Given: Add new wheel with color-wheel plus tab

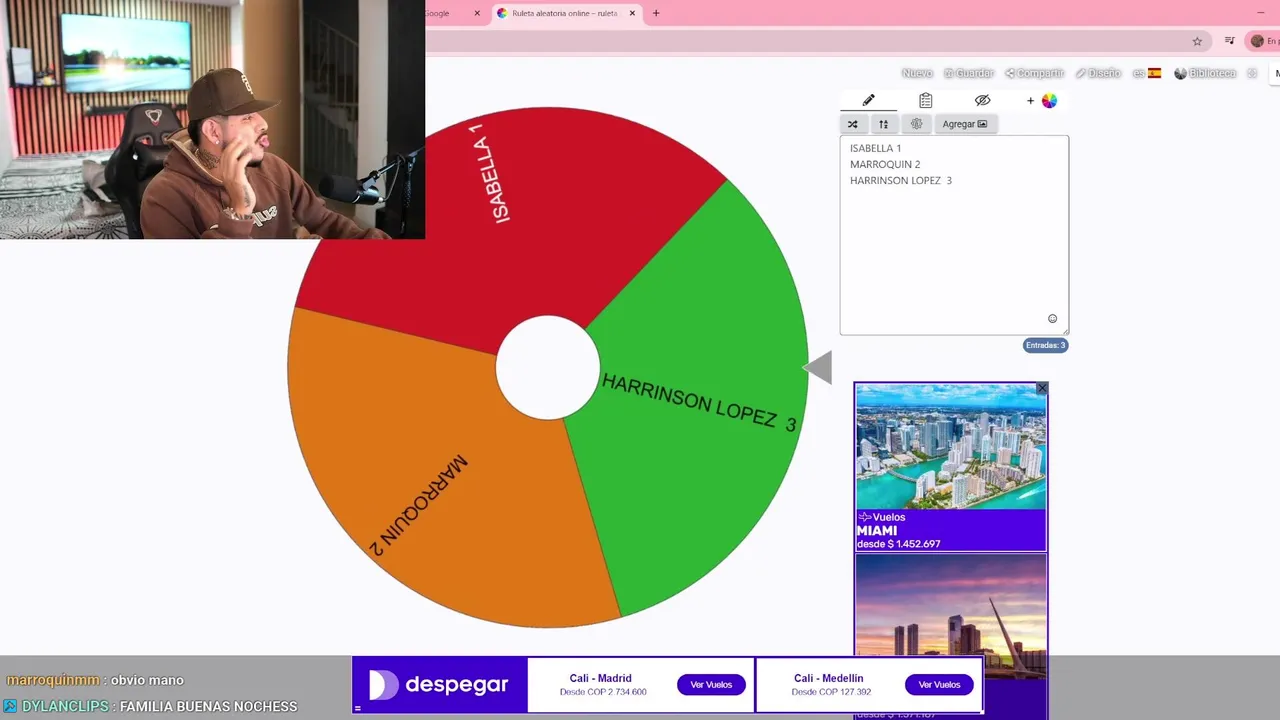Looking at the screenshot, I should pyautogui.click(x=1041, y=100).
